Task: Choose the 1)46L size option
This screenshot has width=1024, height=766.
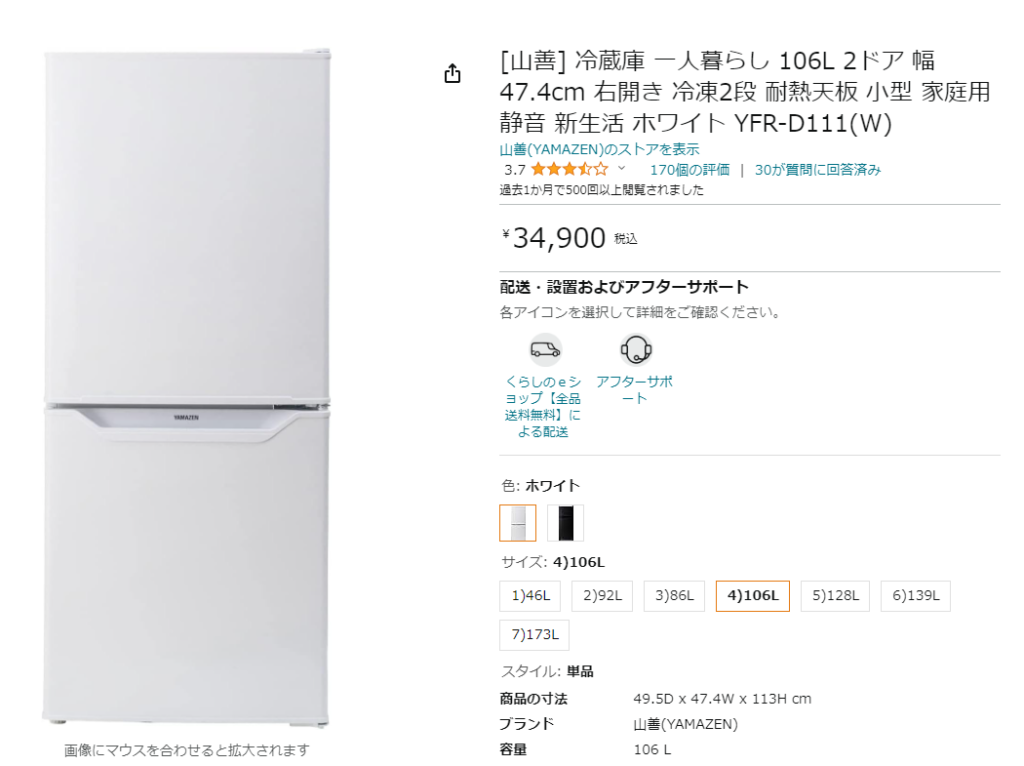Action: 530,596
